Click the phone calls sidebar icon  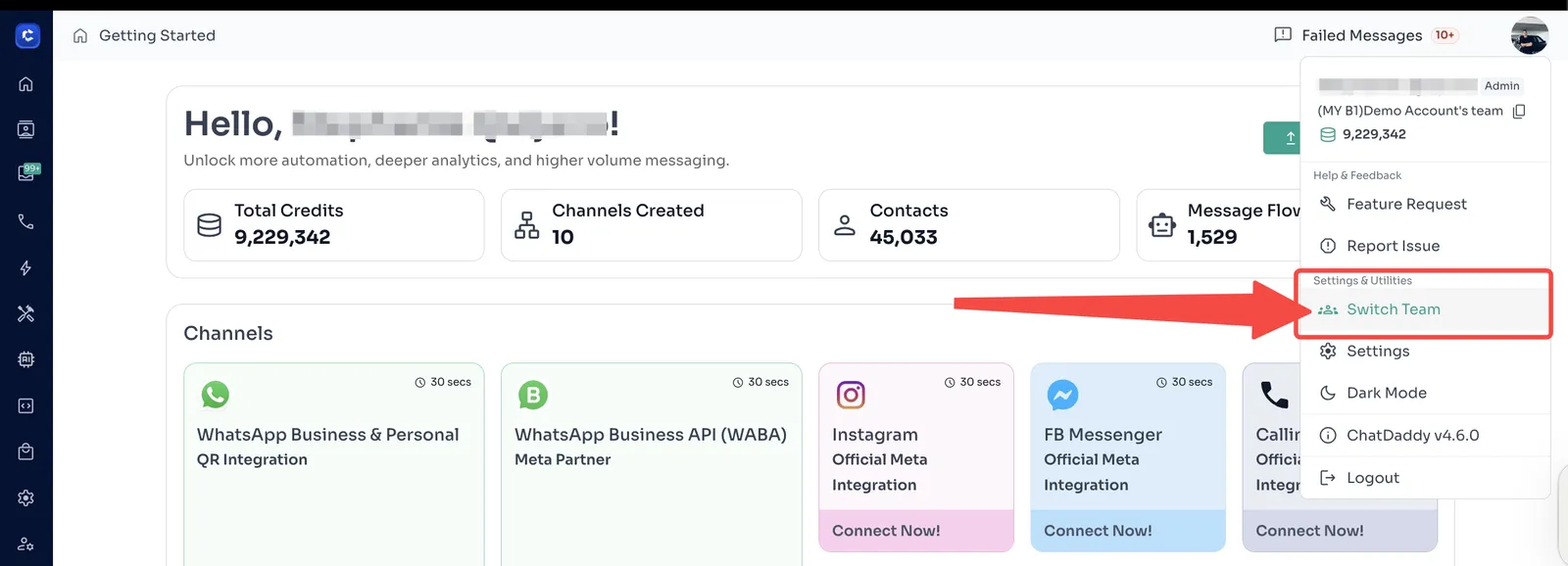point(26,222)
